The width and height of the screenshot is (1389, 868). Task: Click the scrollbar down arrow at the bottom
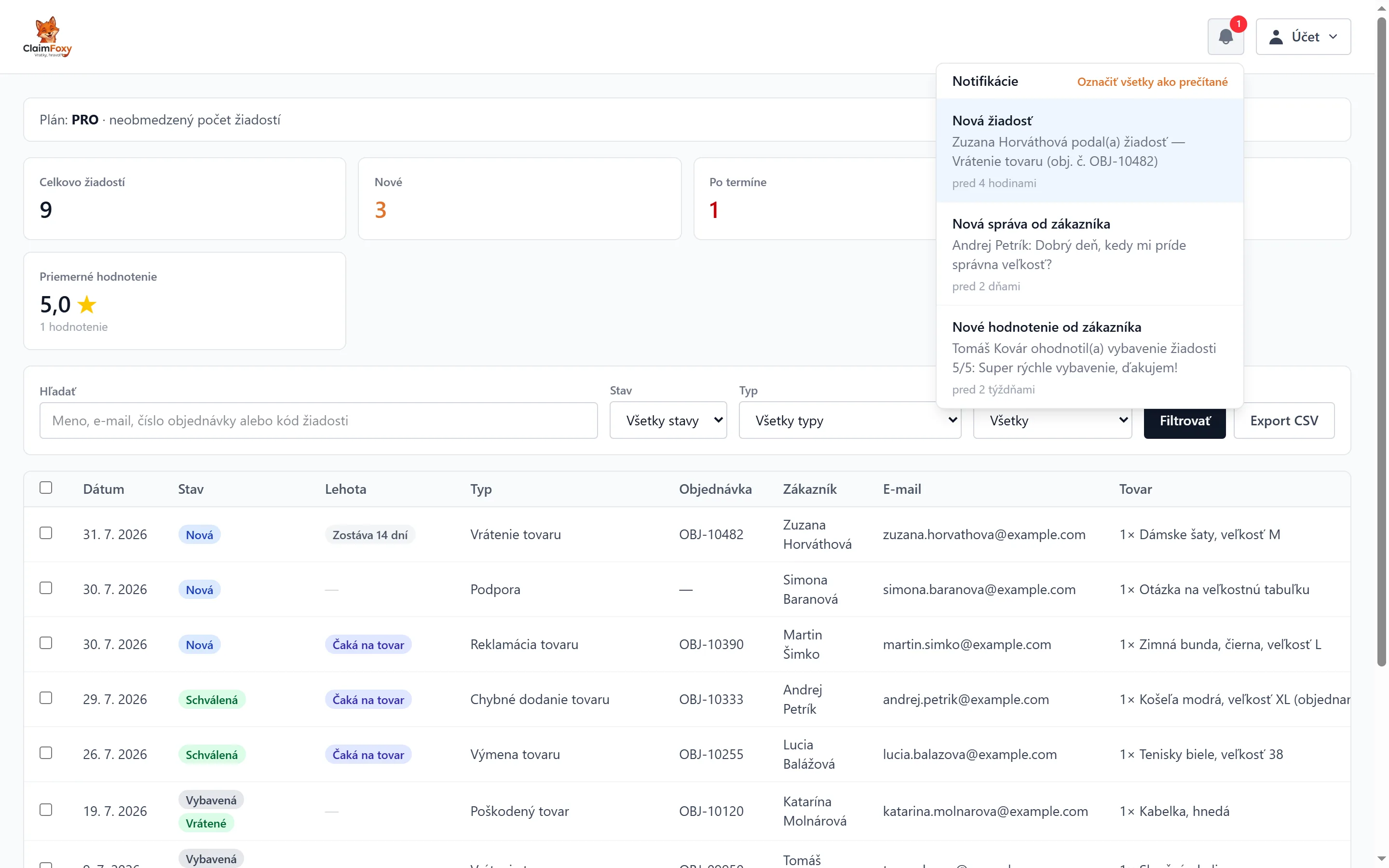pyautogui.click(x=1382, y=858)
